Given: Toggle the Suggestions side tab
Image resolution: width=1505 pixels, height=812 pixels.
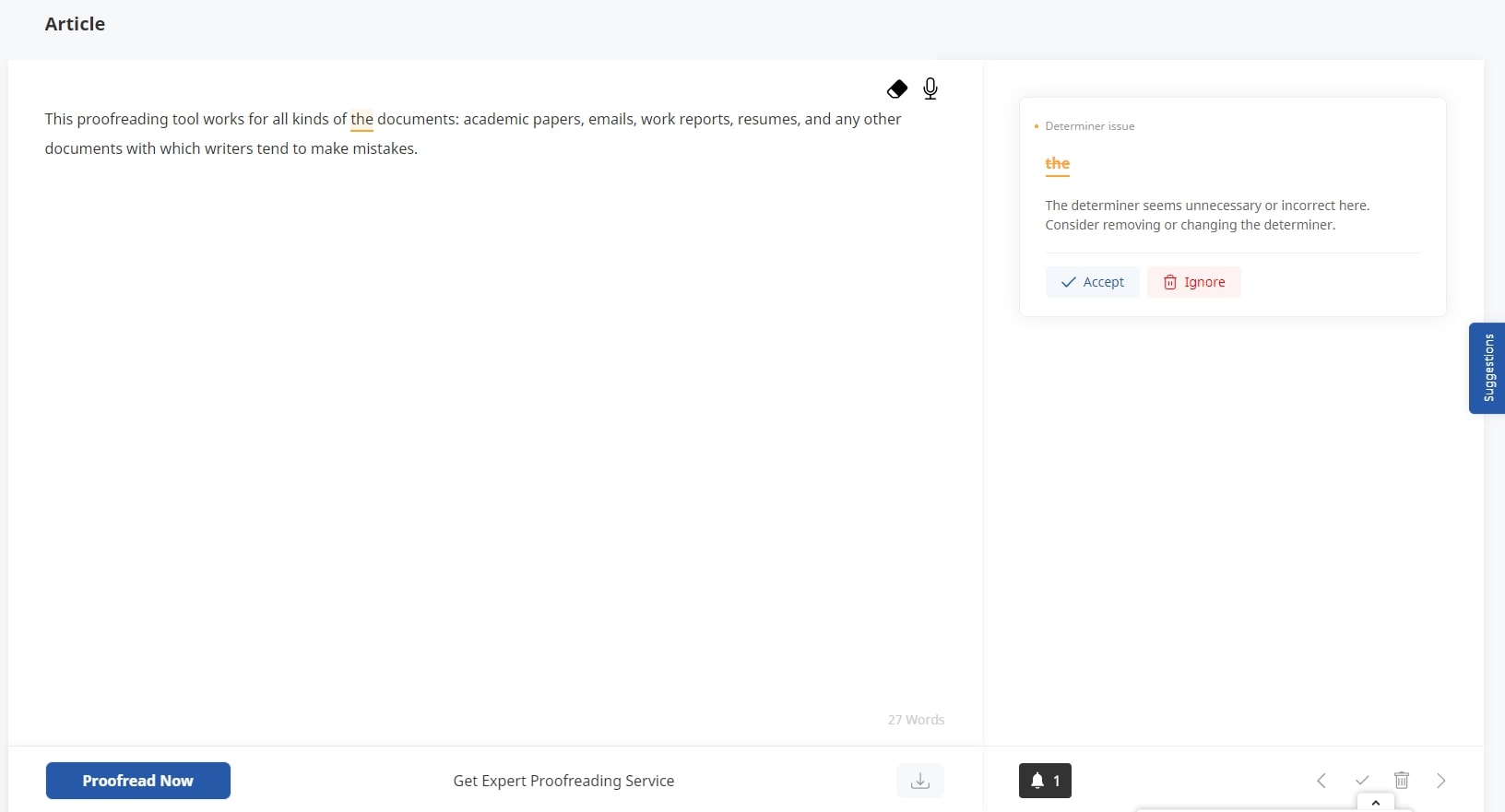Looking at the screenshot, I should point(1487,368).
